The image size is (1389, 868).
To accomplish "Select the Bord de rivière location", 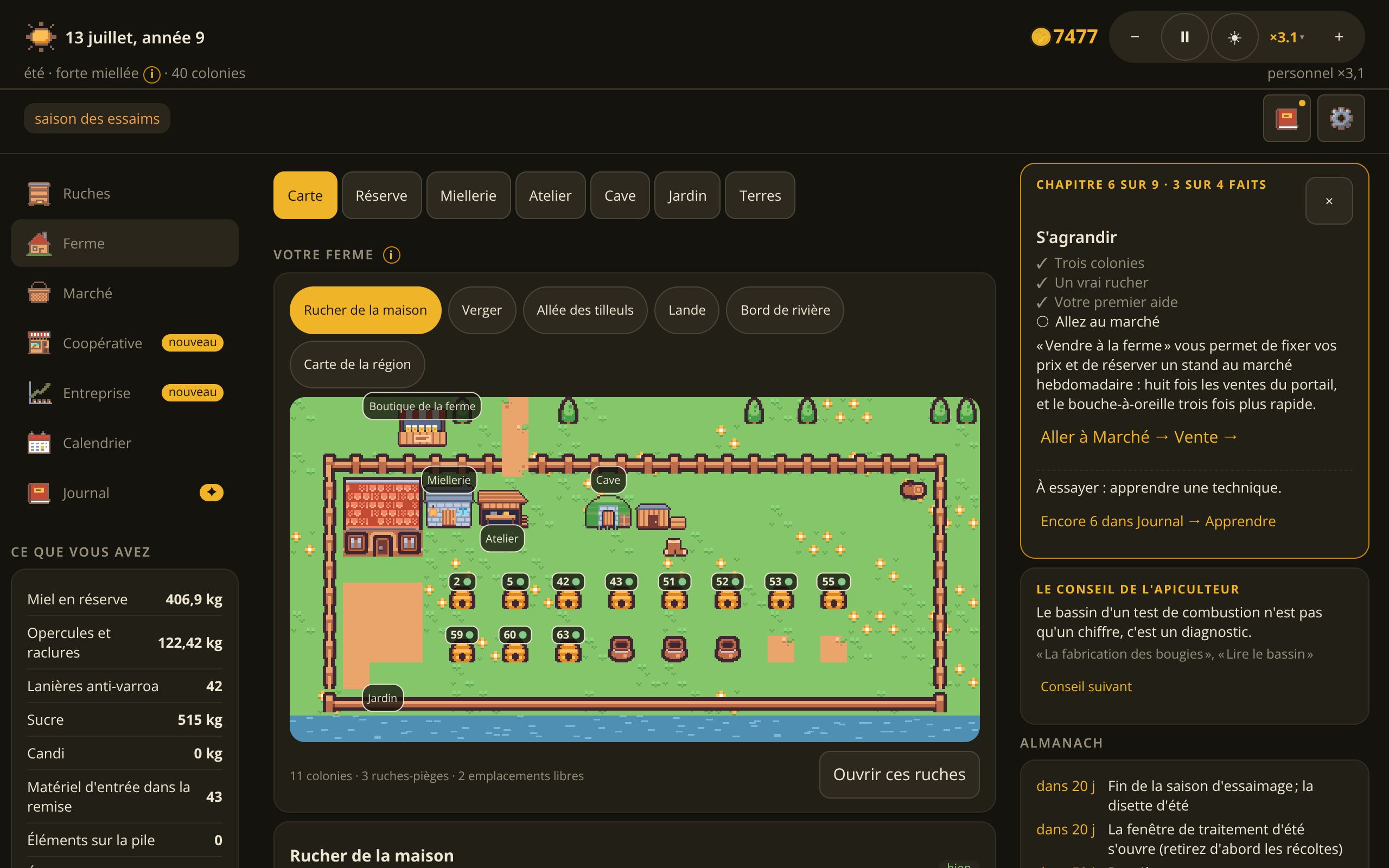I will click(x=785, y=310).
